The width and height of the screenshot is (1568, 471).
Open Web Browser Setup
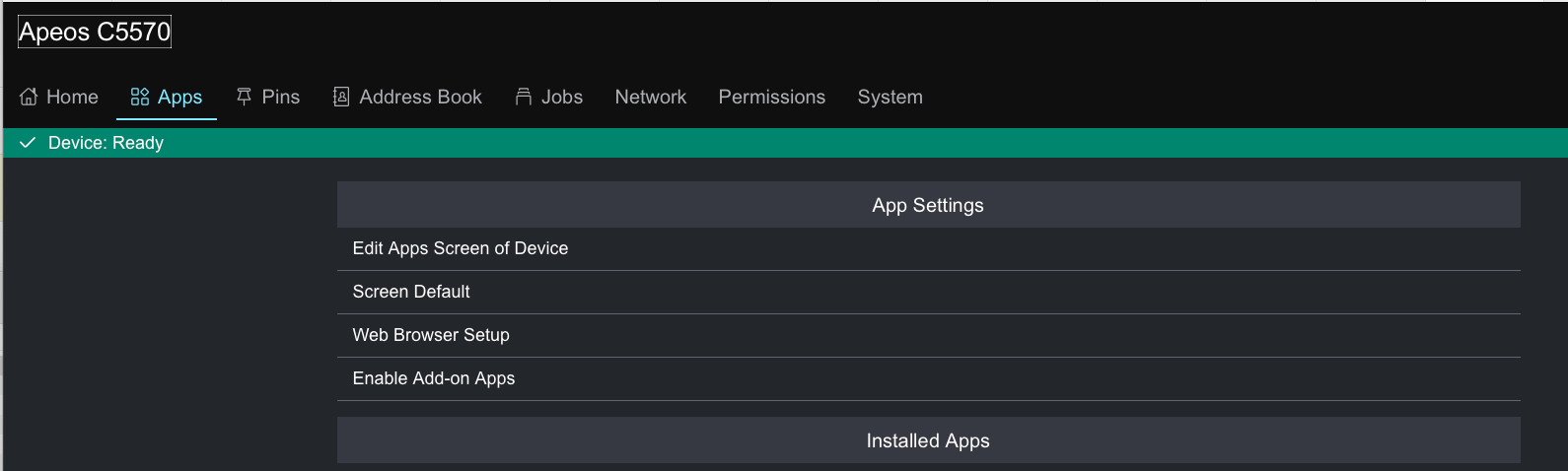tap(431, 335)
